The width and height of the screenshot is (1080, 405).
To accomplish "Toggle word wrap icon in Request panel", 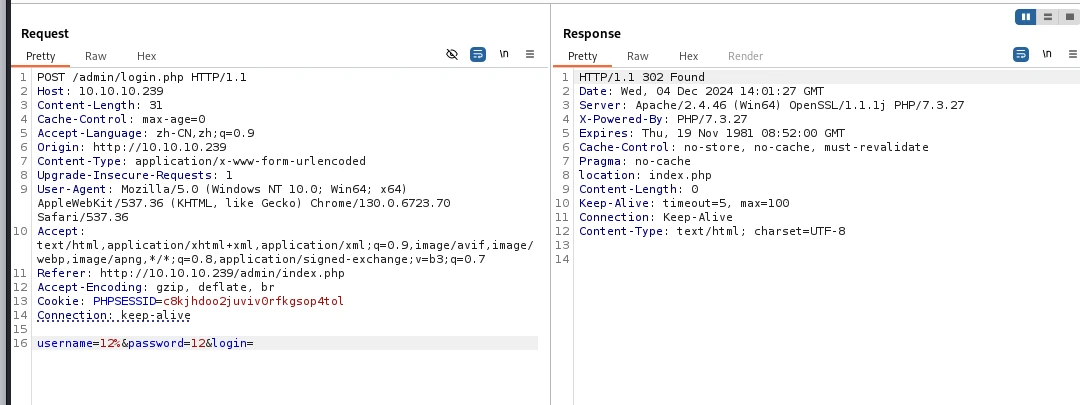I will (x=478, y=54).
